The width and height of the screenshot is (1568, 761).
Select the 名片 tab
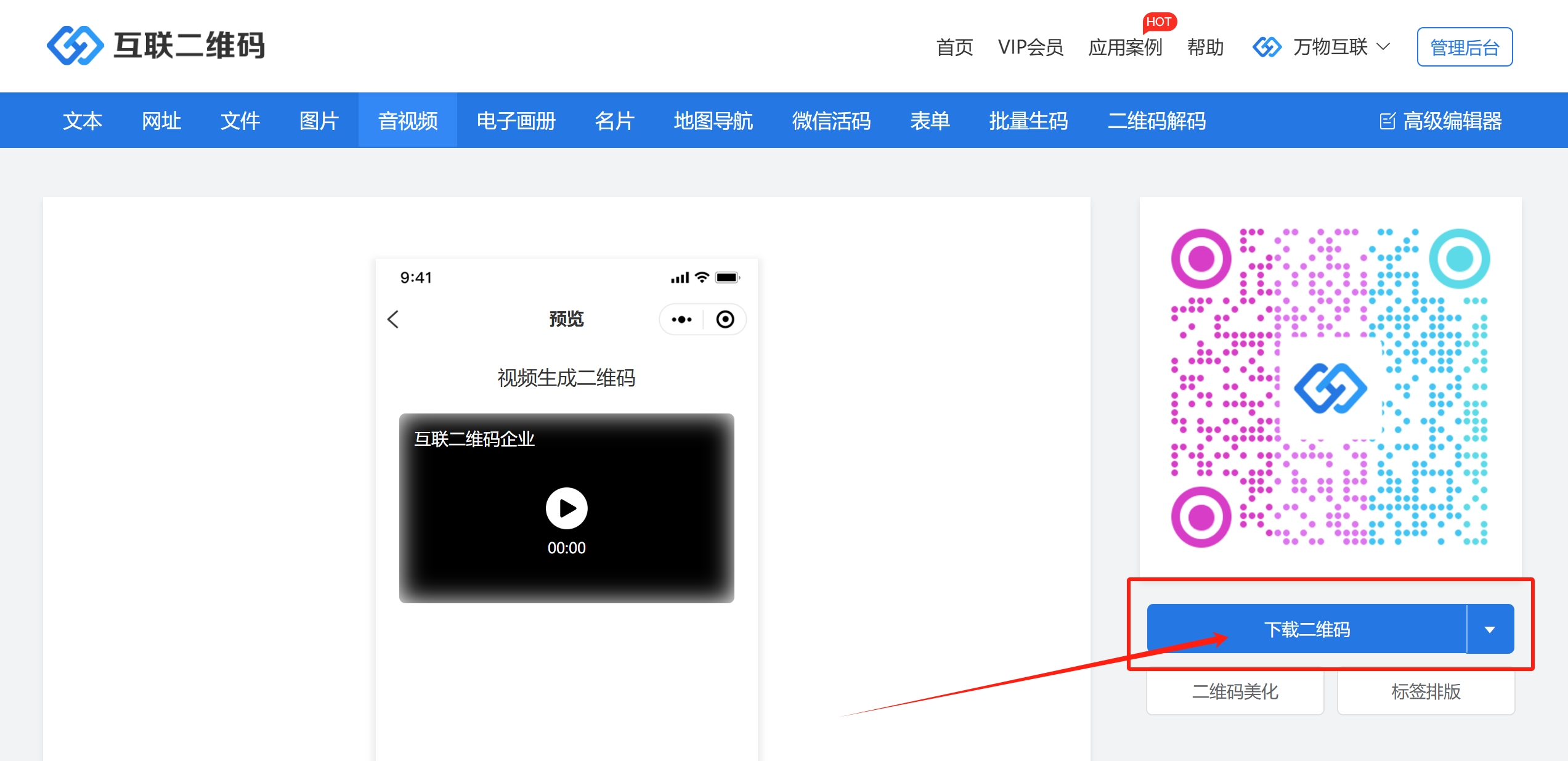pyautogui.click(x=615, y=121)
